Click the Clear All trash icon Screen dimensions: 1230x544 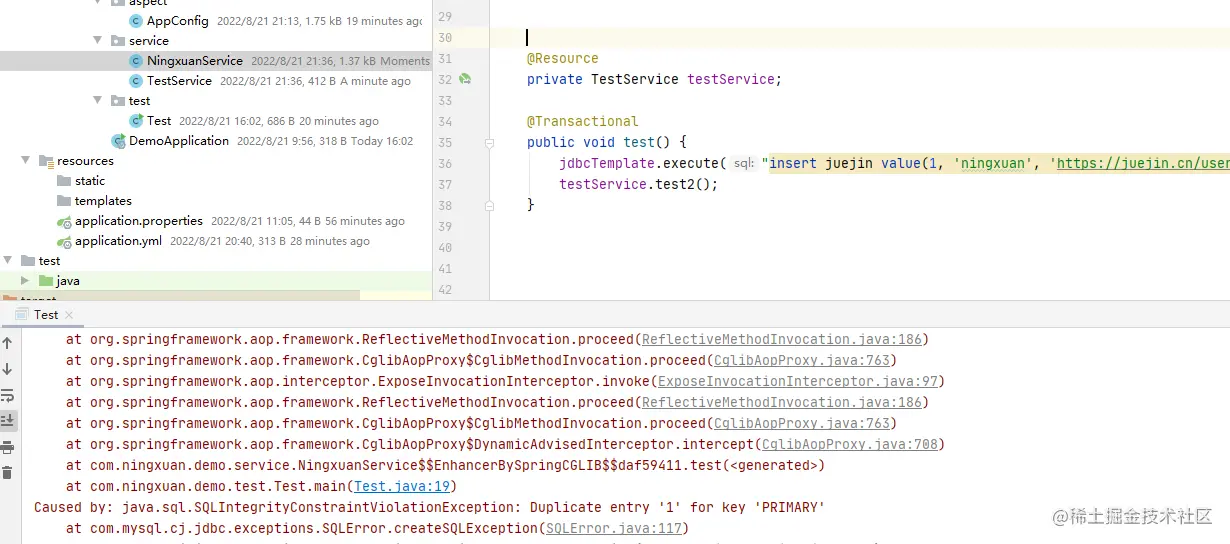7,473
